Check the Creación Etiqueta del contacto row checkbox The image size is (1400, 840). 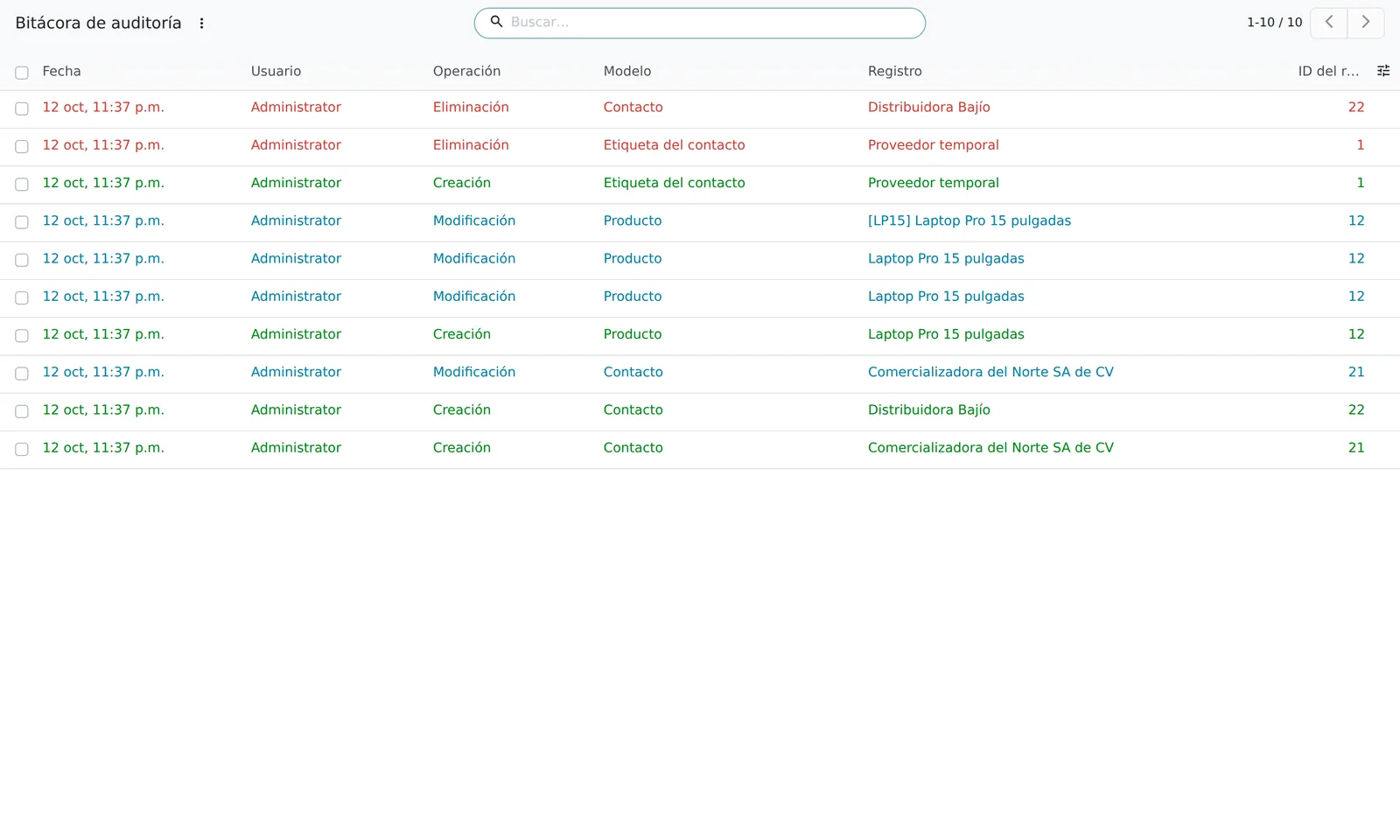[22, 184]
